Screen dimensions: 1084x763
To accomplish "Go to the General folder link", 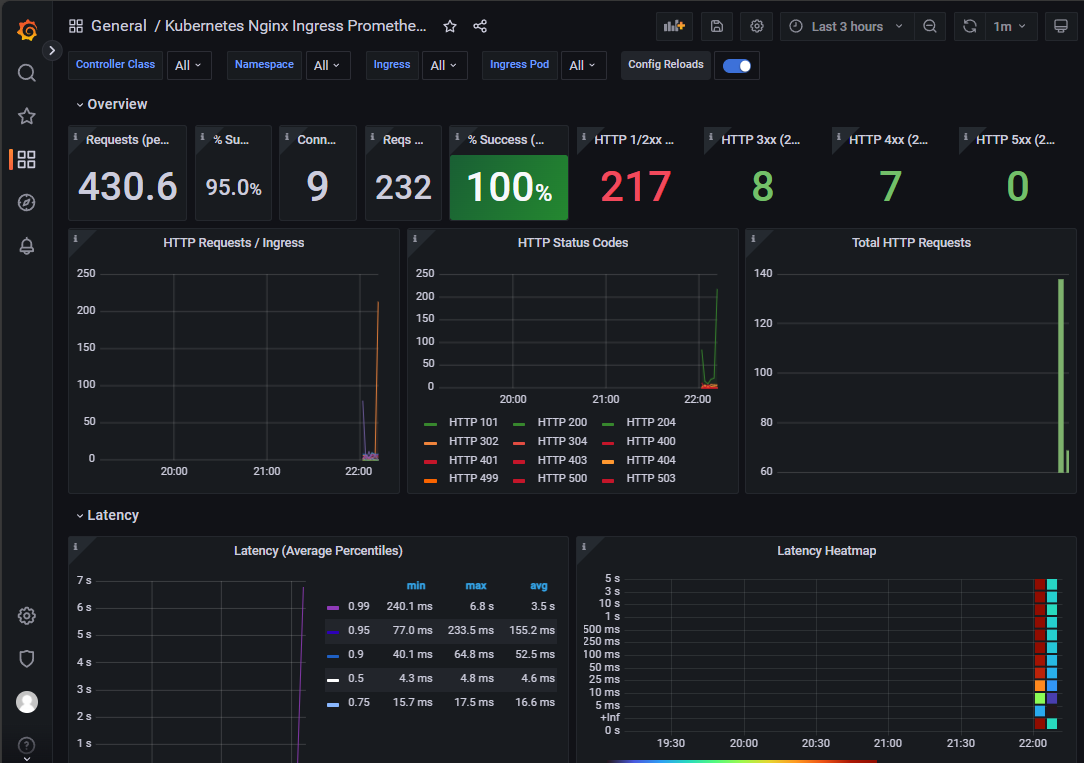I will (119, 26).
